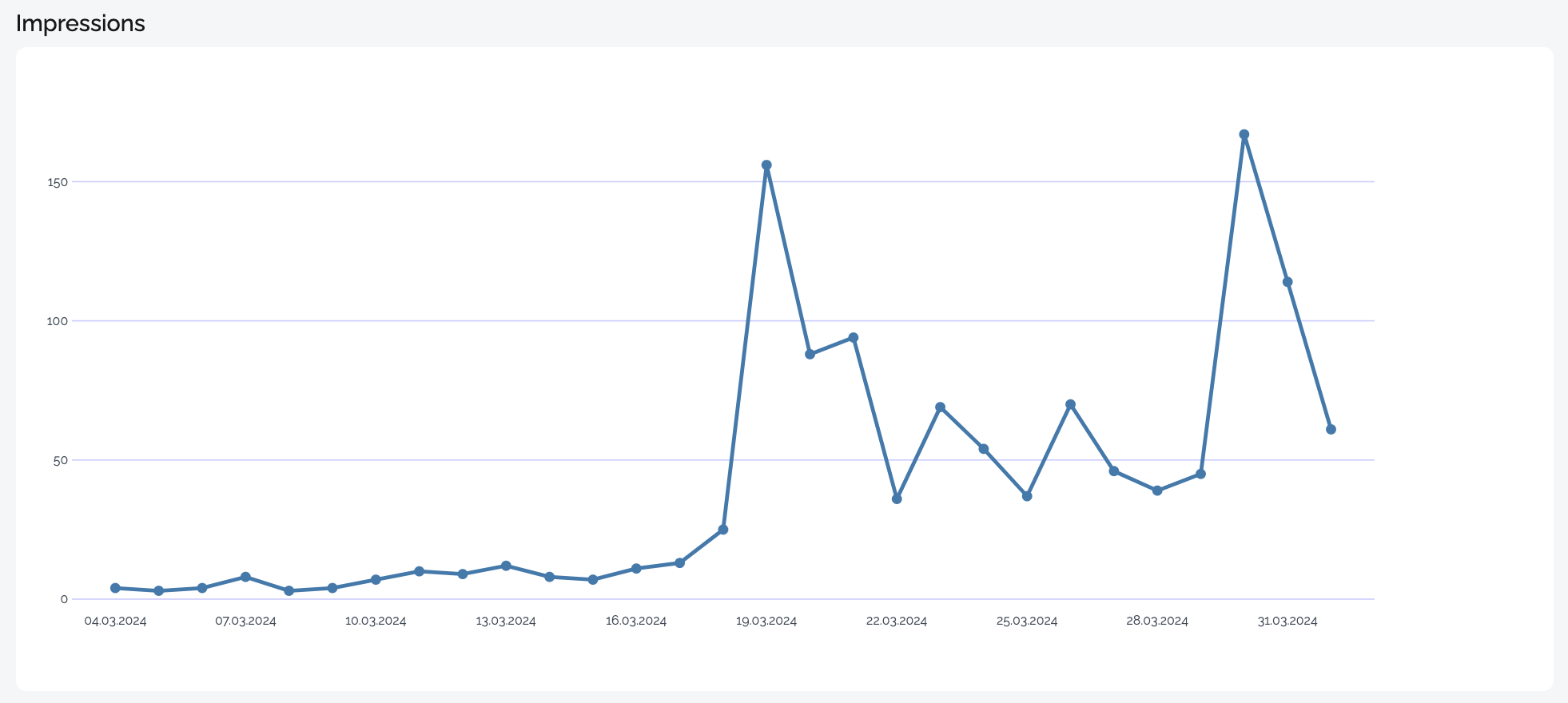
Task: Click the Impressions chart title
Action: [80, 24]
